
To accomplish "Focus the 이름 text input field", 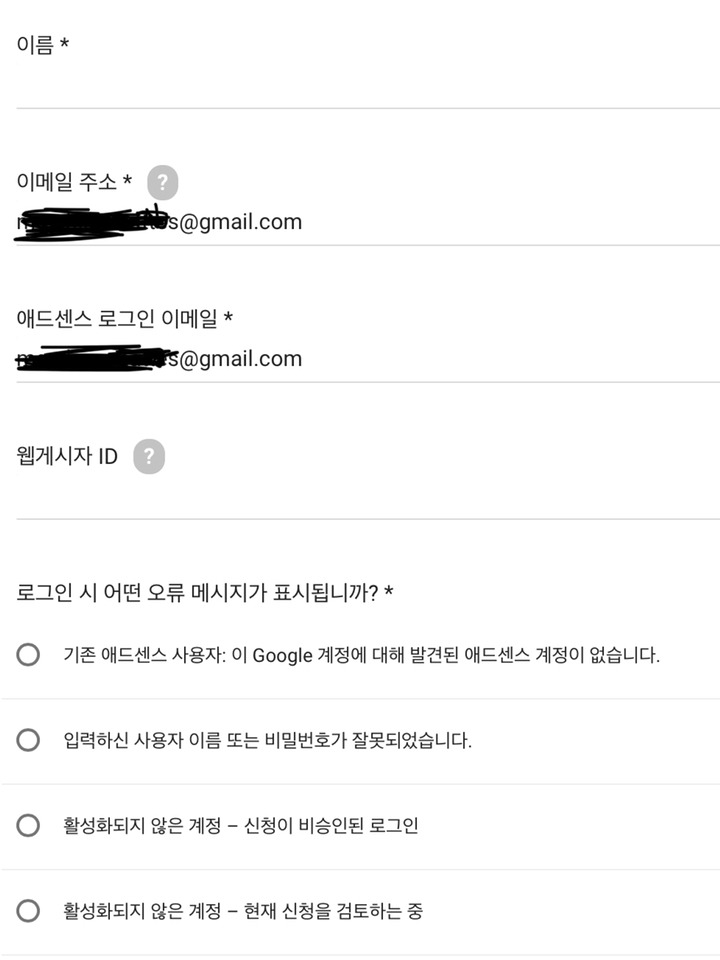I will (367, 86).
